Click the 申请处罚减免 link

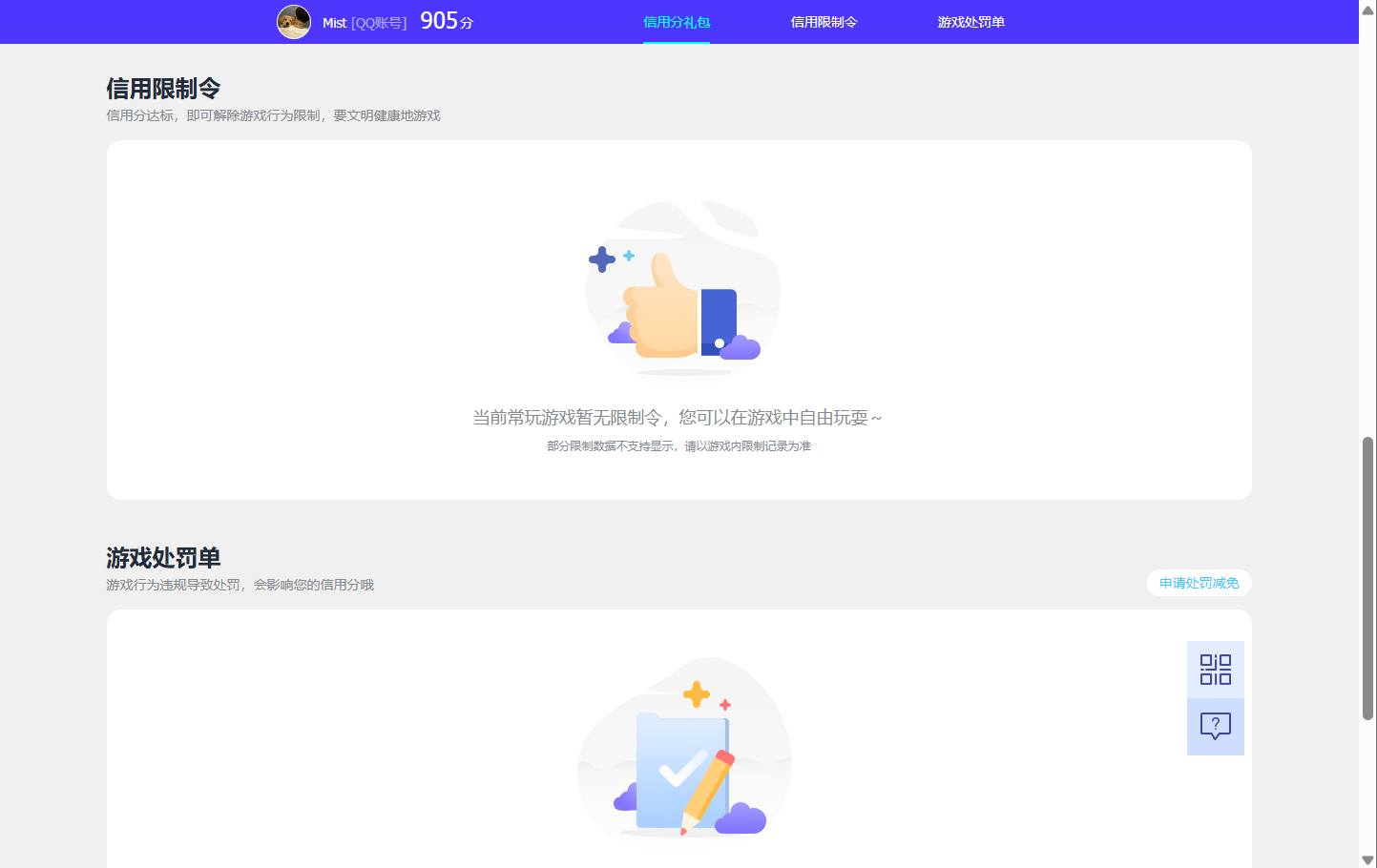1199,583
